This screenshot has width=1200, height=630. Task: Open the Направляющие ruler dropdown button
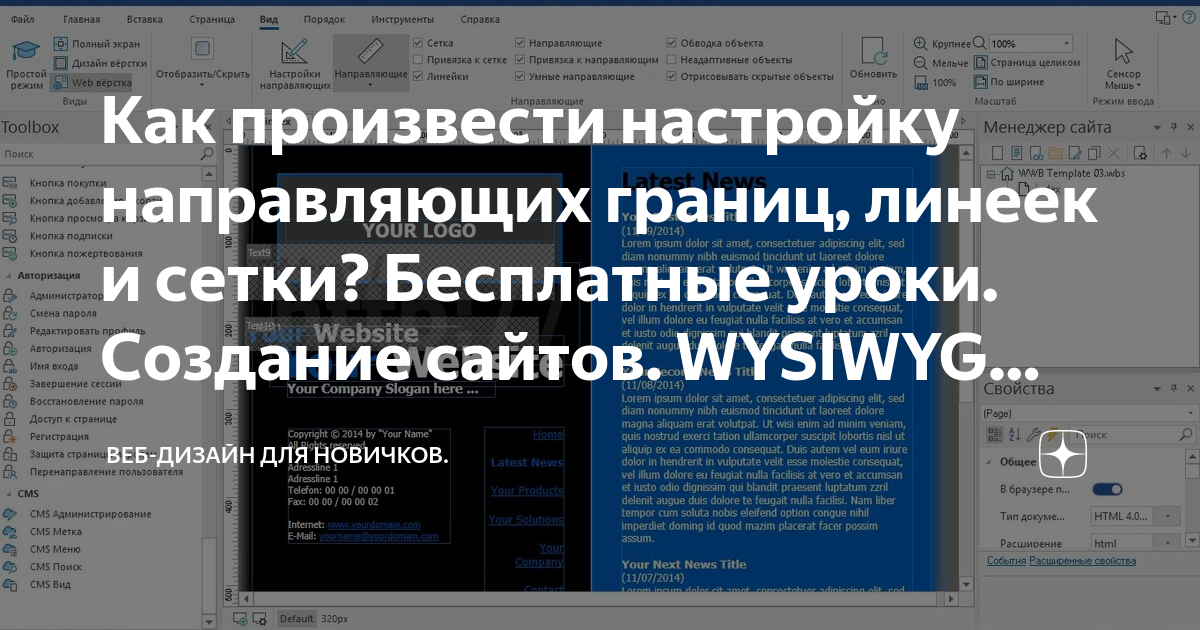click(371, 62)
